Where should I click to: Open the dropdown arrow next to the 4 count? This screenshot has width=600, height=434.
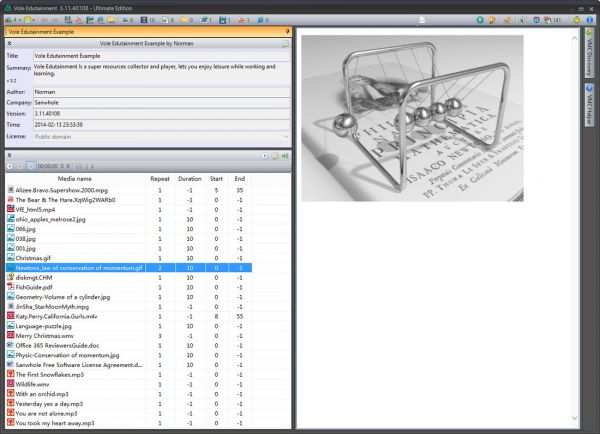(x=20, y=20)
